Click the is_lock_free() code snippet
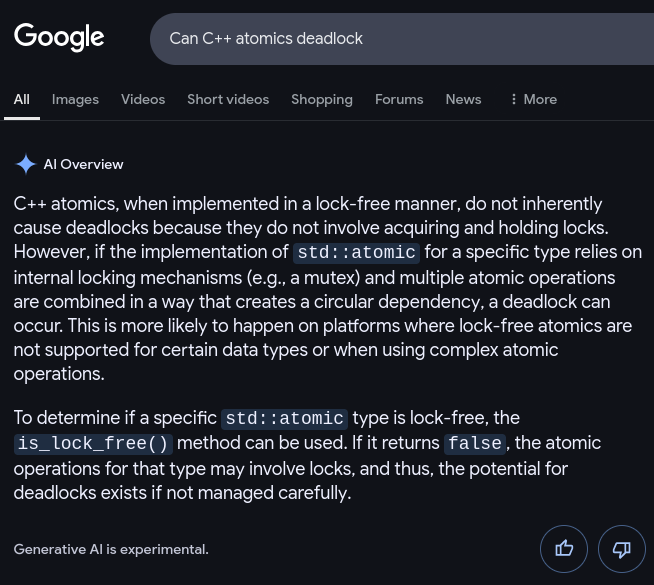The image size is (654, 585). pyautogui.click(x=93, y=444)
